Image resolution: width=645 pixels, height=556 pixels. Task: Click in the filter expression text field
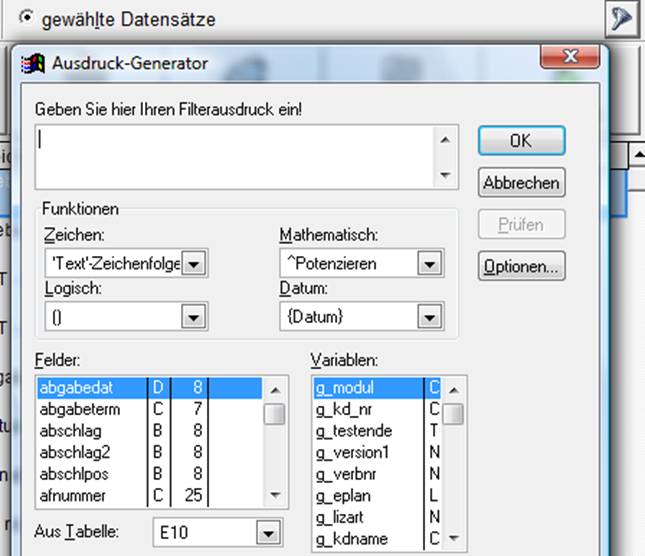point(235,154)
